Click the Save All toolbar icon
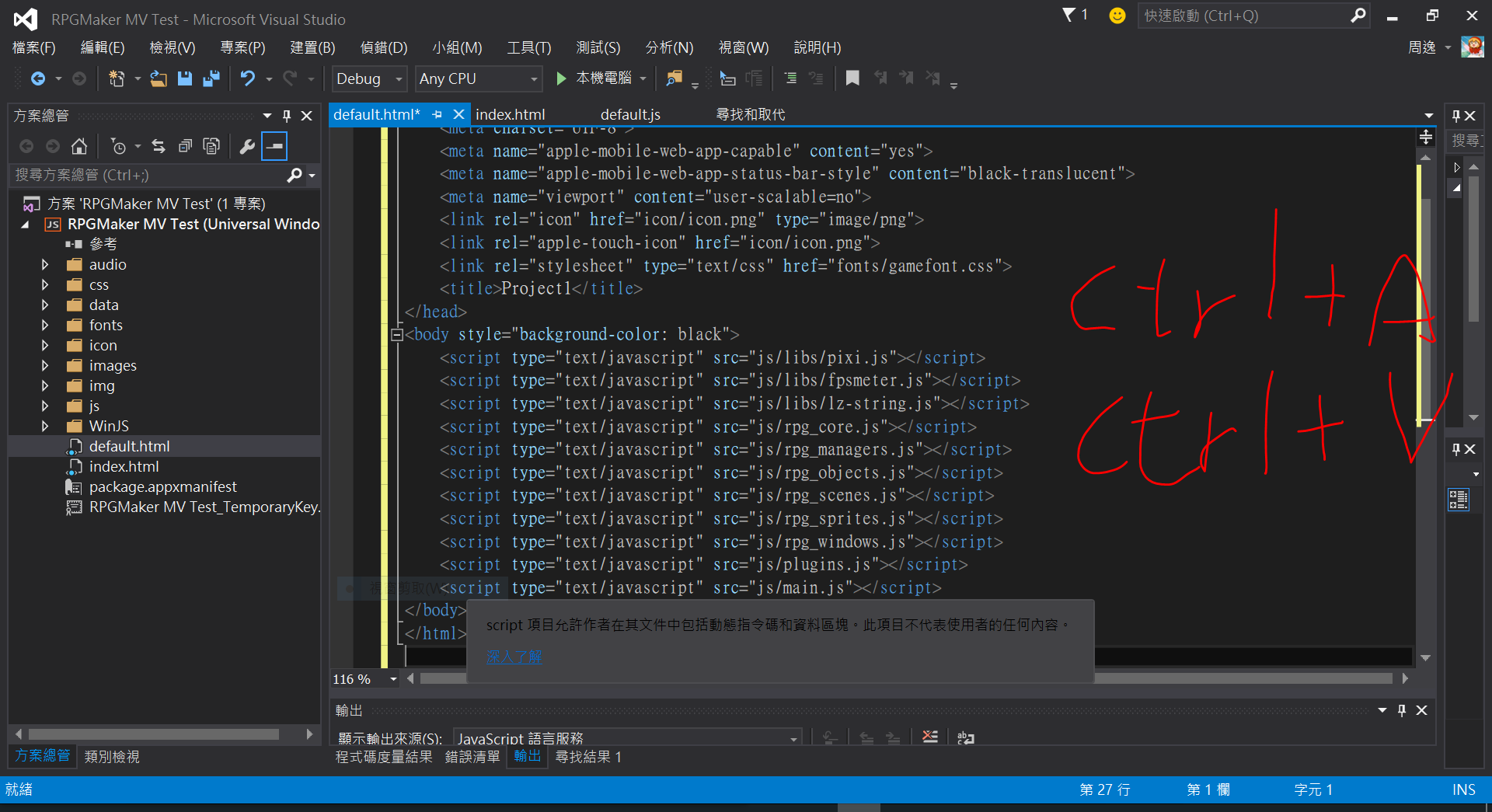The width and height of the screenshot is (1492, 812). coord(211,78)
